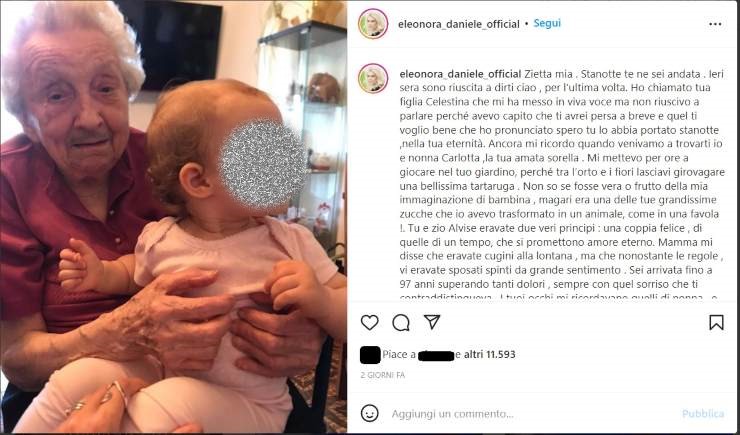Follow the account with the Segui link
The height and width of the screenshot is (435, 740).
tap(547, 23)
